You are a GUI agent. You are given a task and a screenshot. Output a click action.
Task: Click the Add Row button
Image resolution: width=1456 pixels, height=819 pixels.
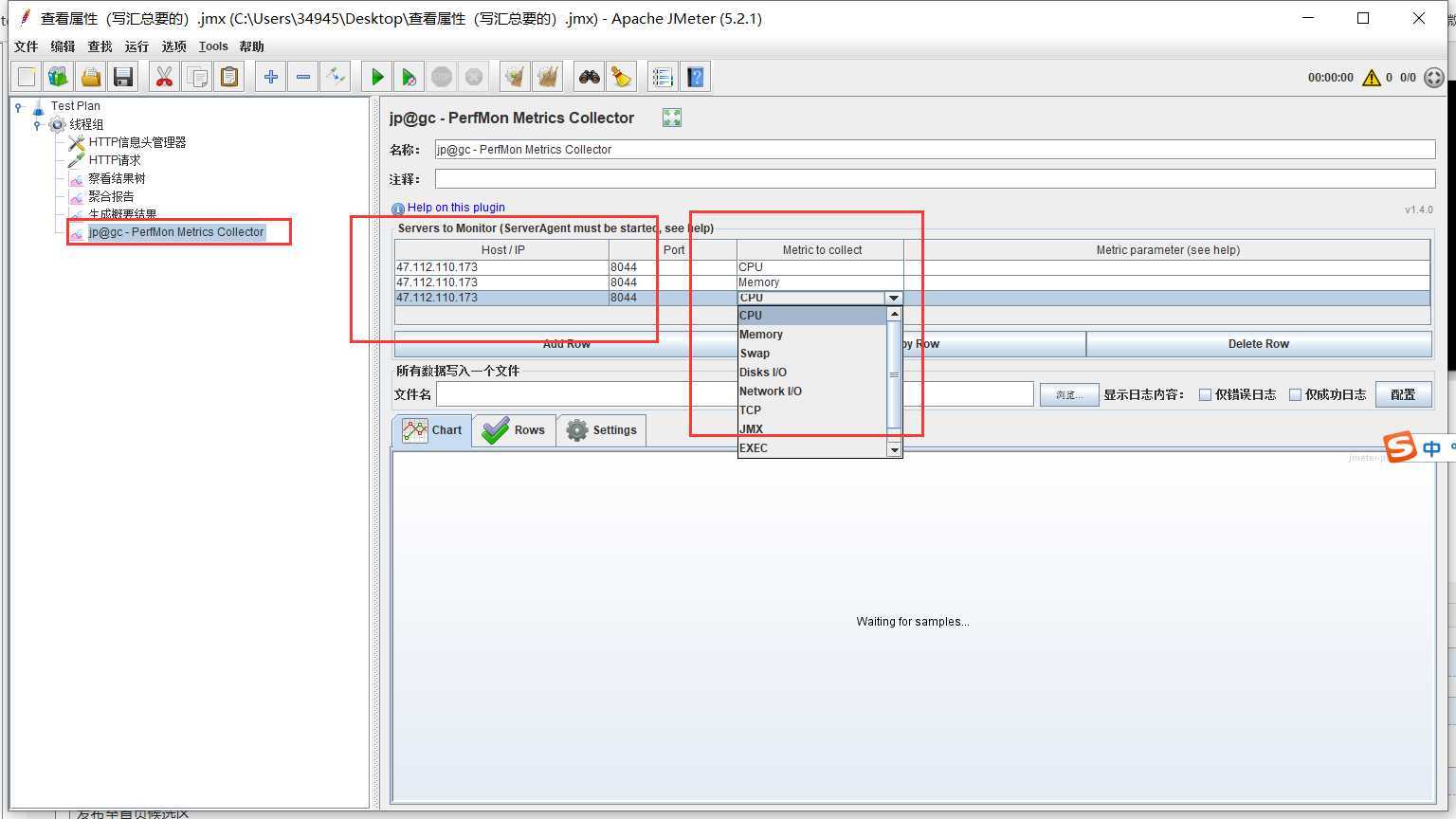pos(566,344)
